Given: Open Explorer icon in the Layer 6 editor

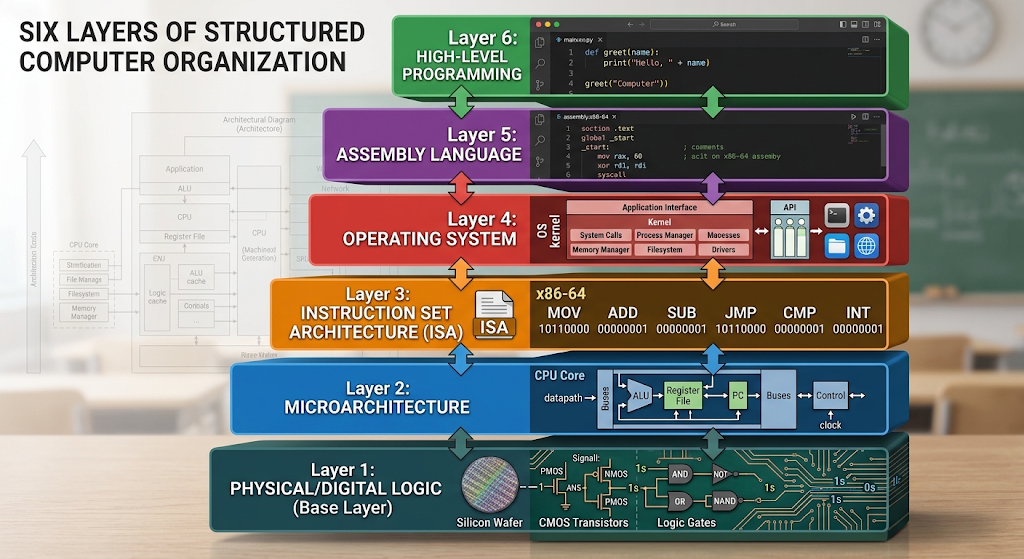Looking at the screenshot, I should click(x=540, y=42).
